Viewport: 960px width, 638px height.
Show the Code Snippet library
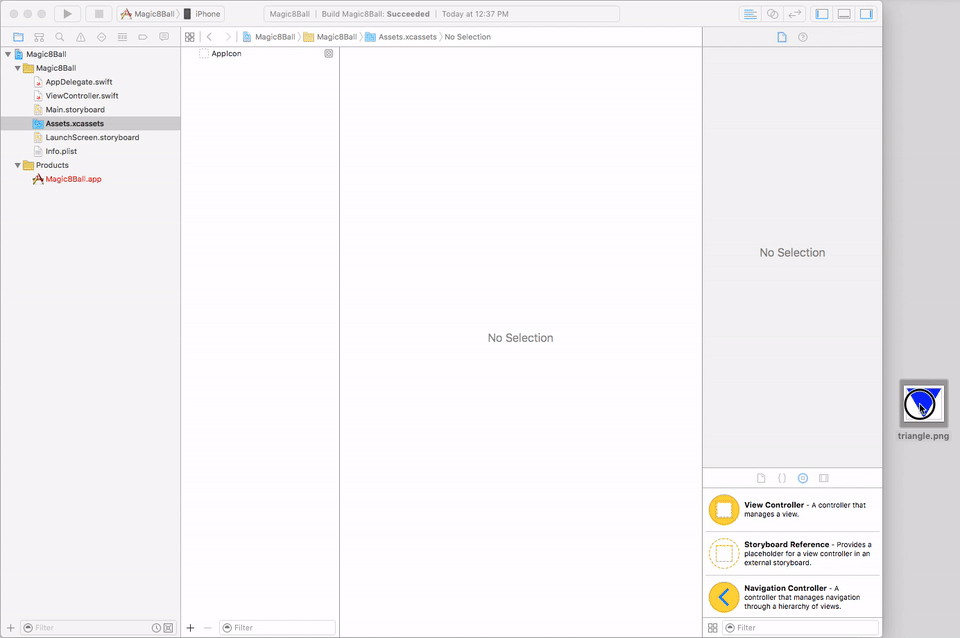tap(782, 478)
